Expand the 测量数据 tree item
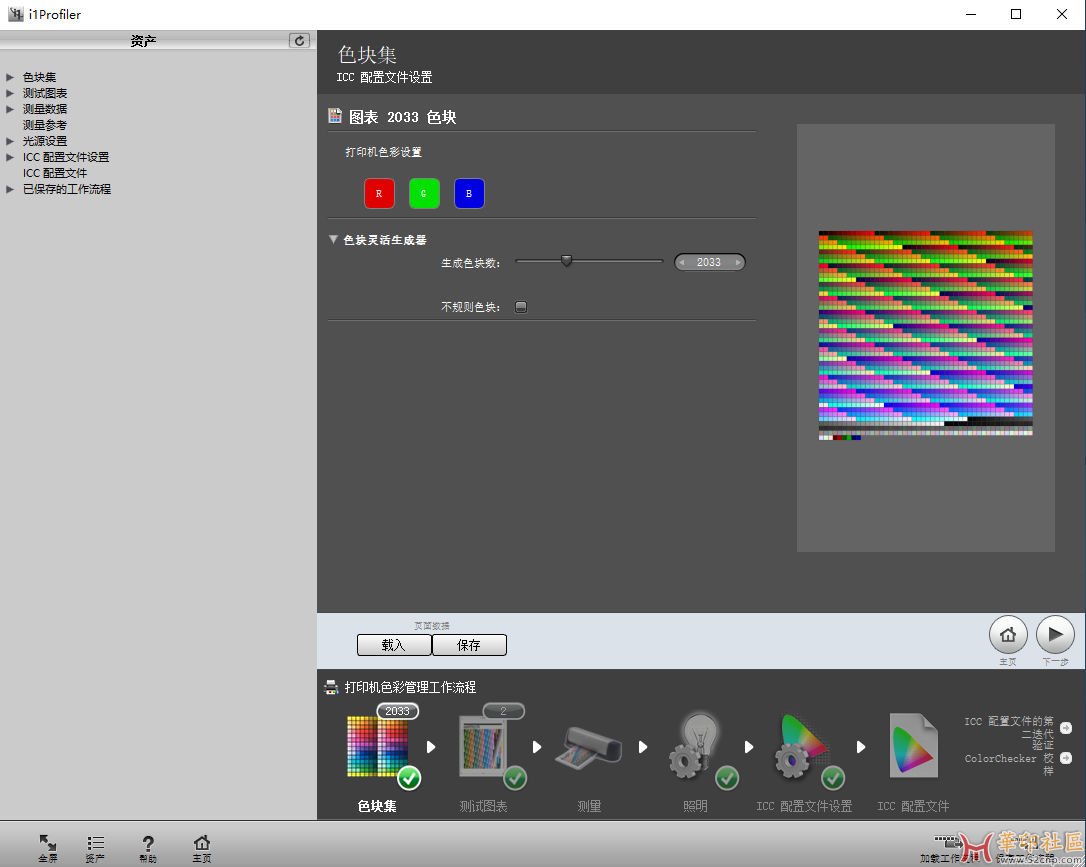The image size is (1086, 867). click(x=10, y=109)
